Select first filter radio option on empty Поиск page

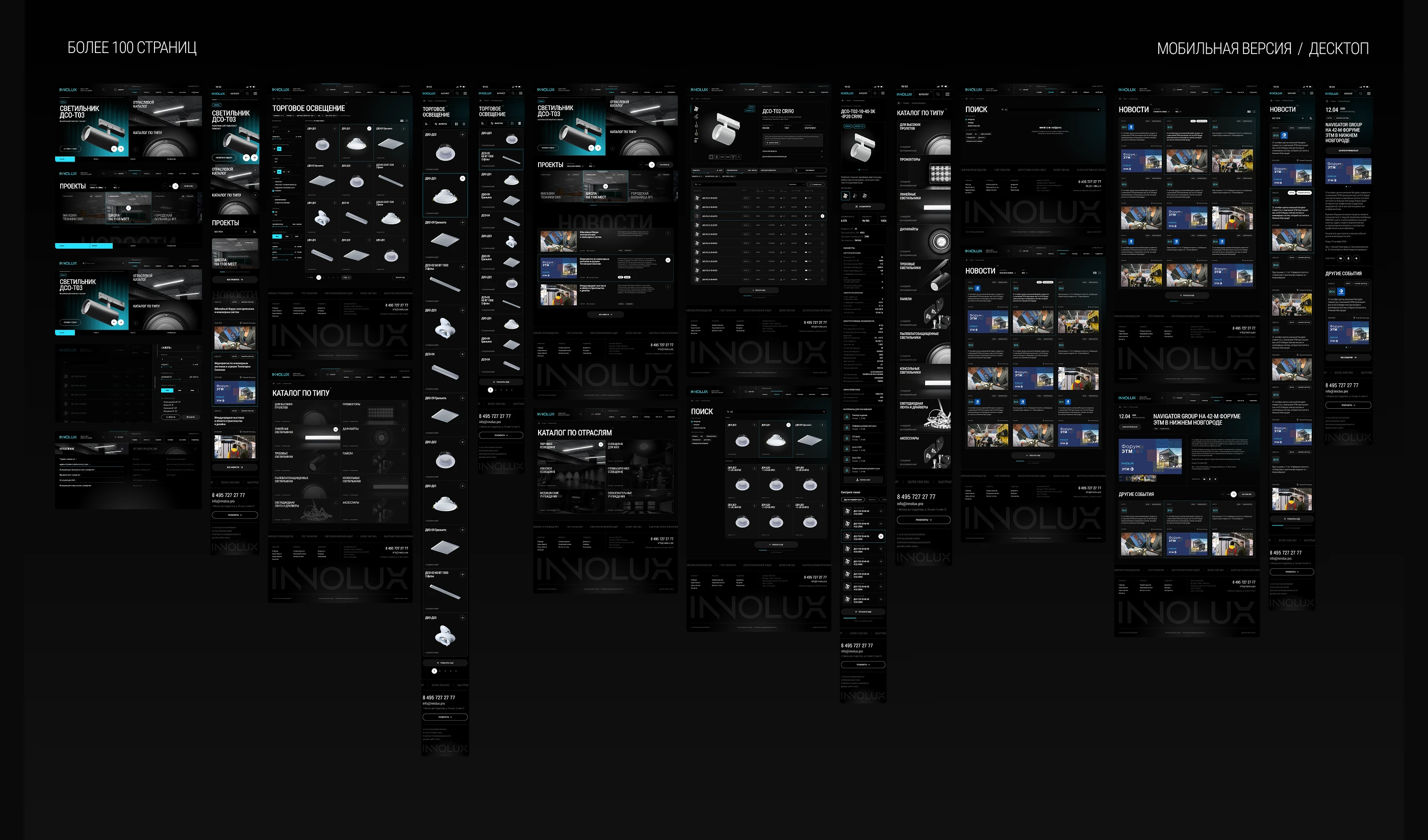click(x=967, y=119)
